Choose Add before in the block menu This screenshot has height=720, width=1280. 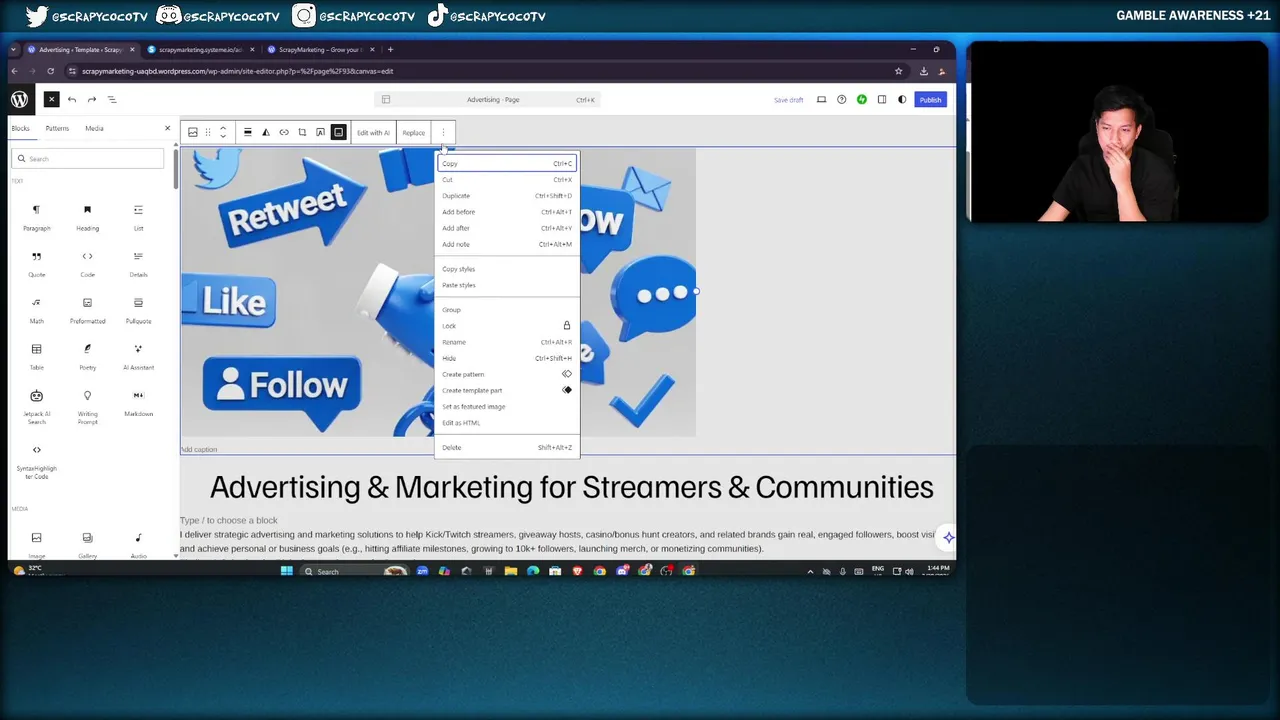click(507, 212)
